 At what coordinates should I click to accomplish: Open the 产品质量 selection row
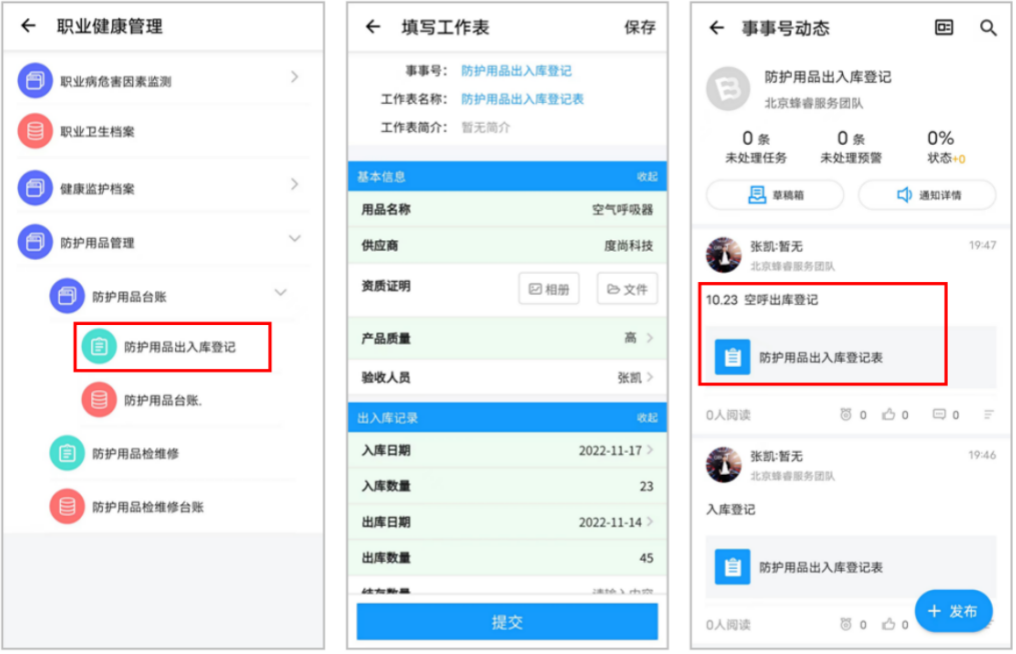pyautogui.click(x=507, y=338)
